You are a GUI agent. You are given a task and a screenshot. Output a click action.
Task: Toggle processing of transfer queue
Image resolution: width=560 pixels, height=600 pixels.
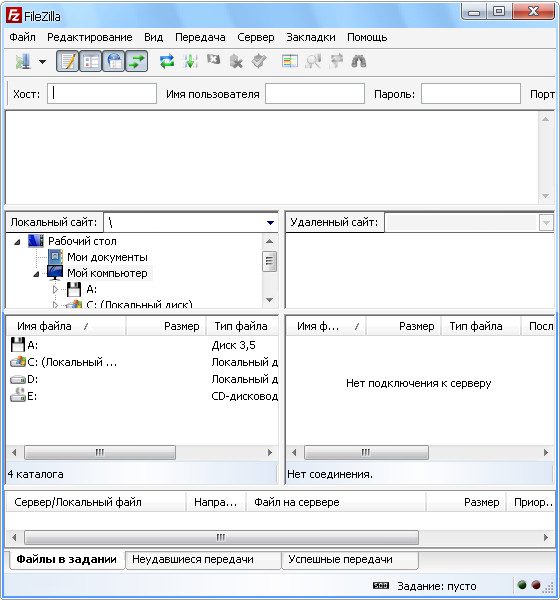[190, 61]
